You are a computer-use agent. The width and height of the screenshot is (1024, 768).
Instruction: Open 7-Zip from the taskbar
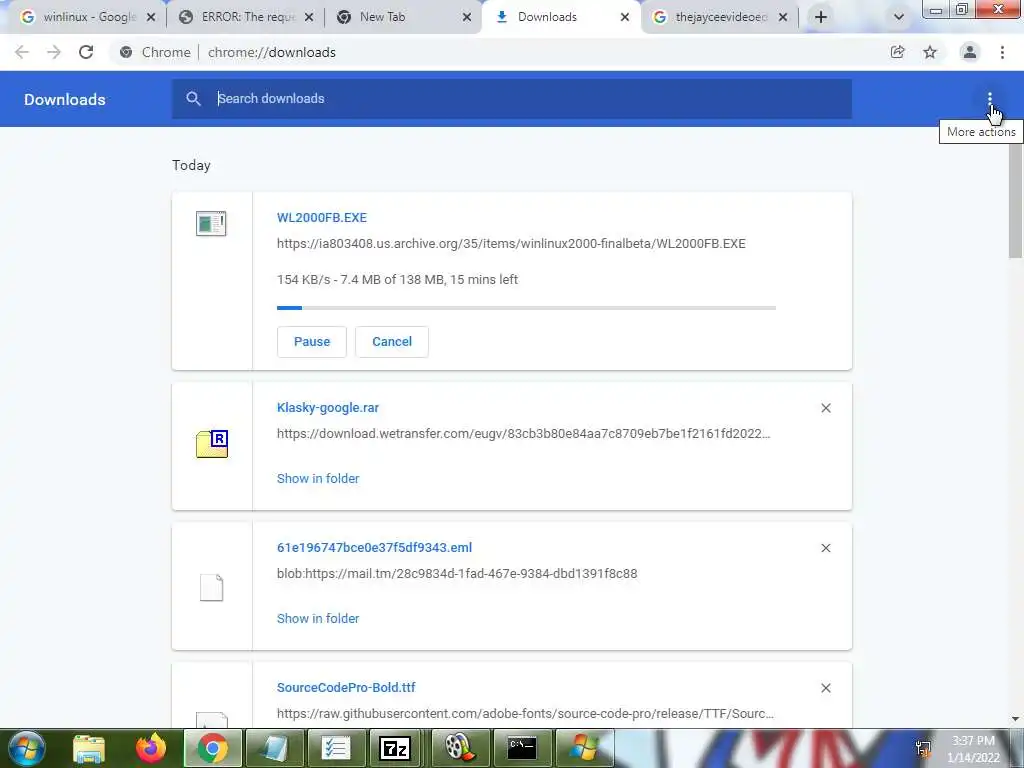(395, 748)
